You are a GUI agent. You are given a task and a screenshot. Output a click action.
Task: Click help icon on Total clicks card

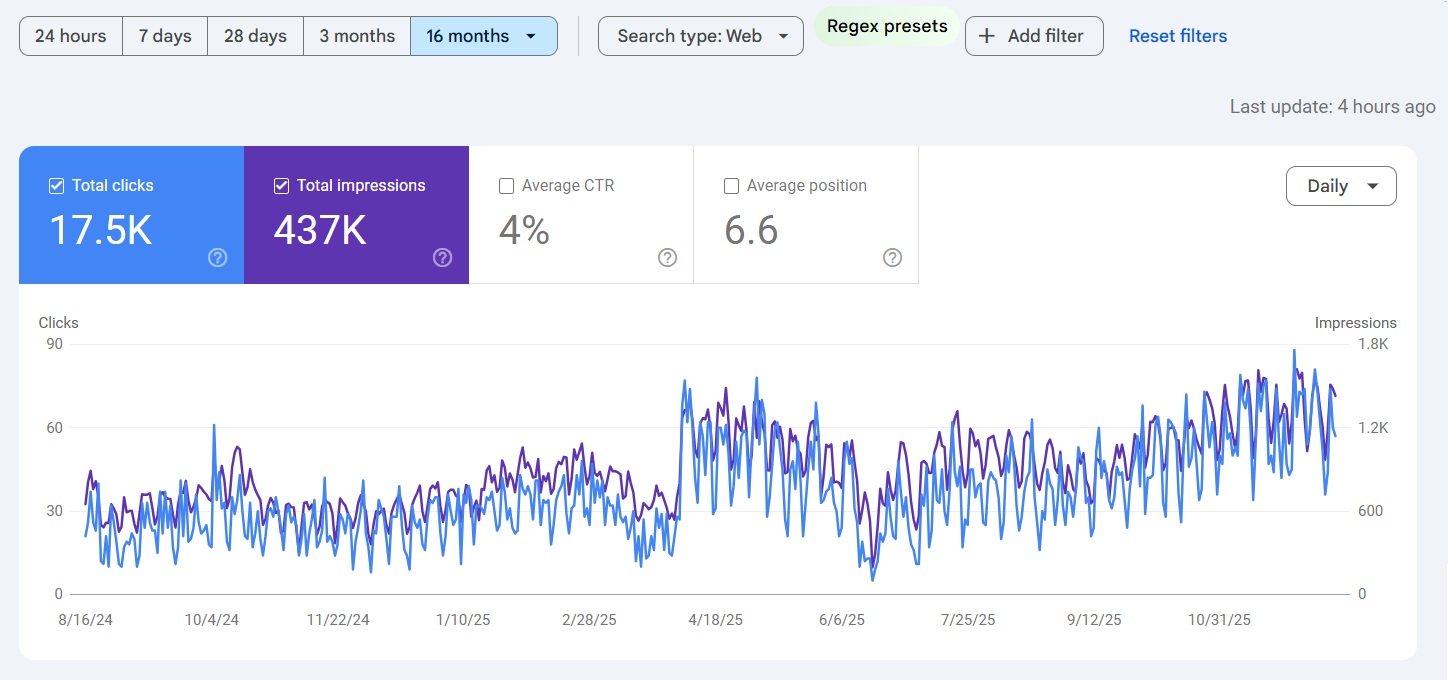pos(217,258)
